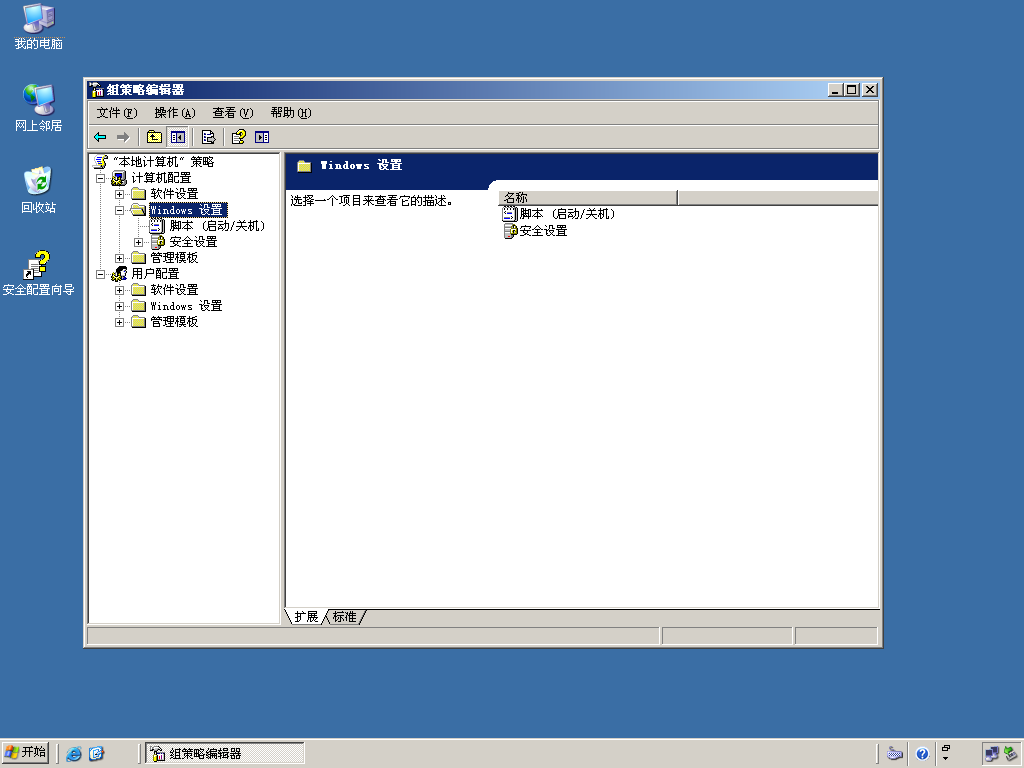Expand 安全设置 in the tree
This screenshot has width=1024, height=768.
coord(138,242)
